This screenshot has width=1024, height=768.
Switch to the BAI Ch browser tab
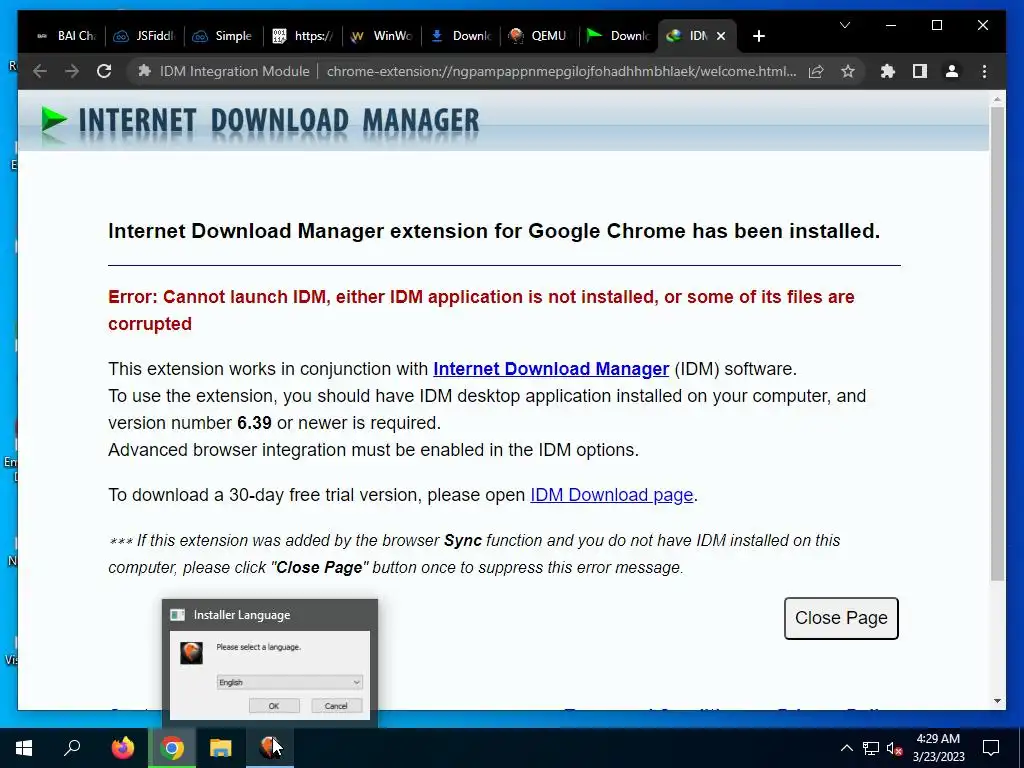[x=65, y=36]
